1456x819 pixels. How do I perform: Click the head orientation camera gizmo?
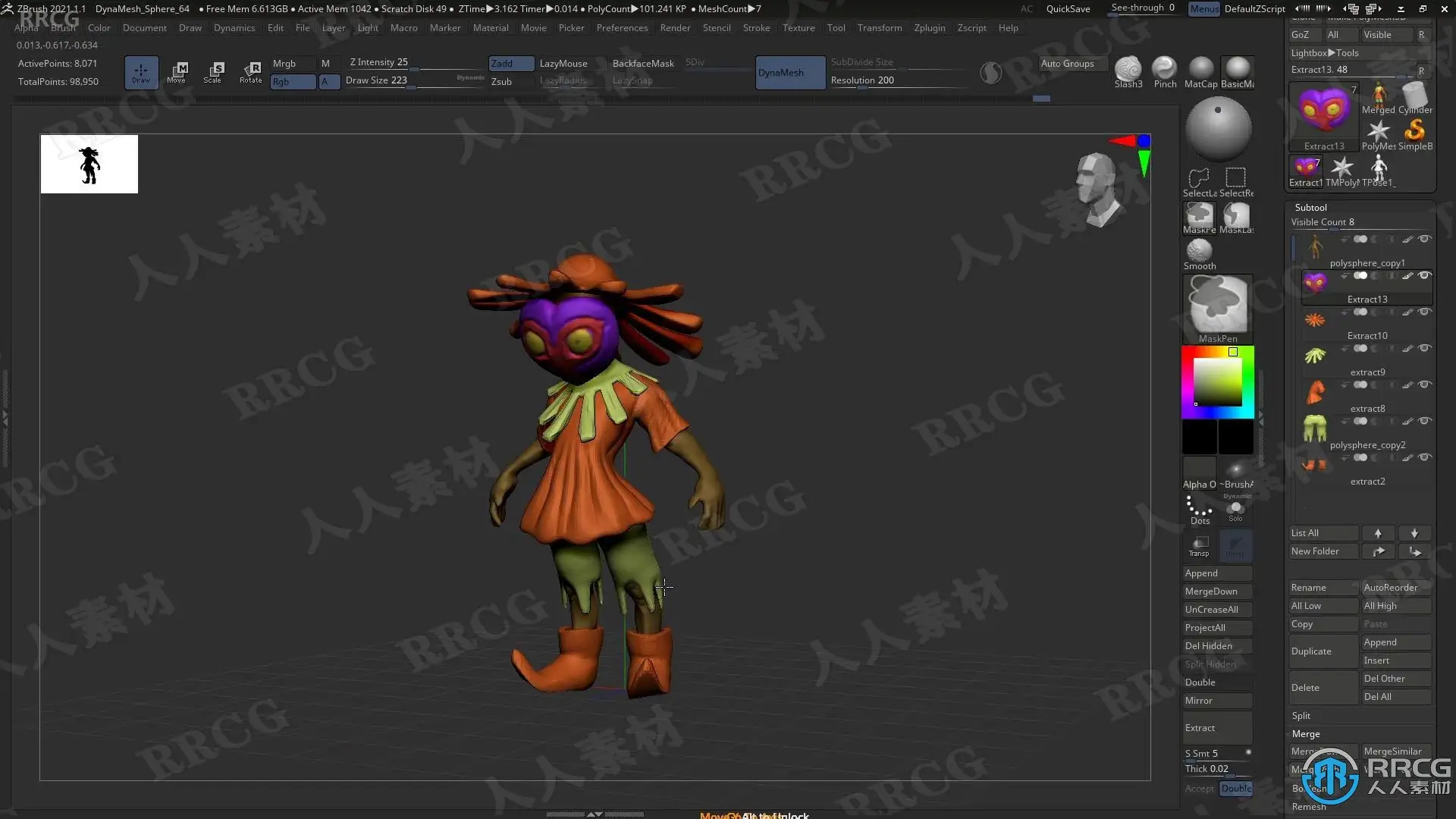pyautogui.click(x=1098, y=190)
